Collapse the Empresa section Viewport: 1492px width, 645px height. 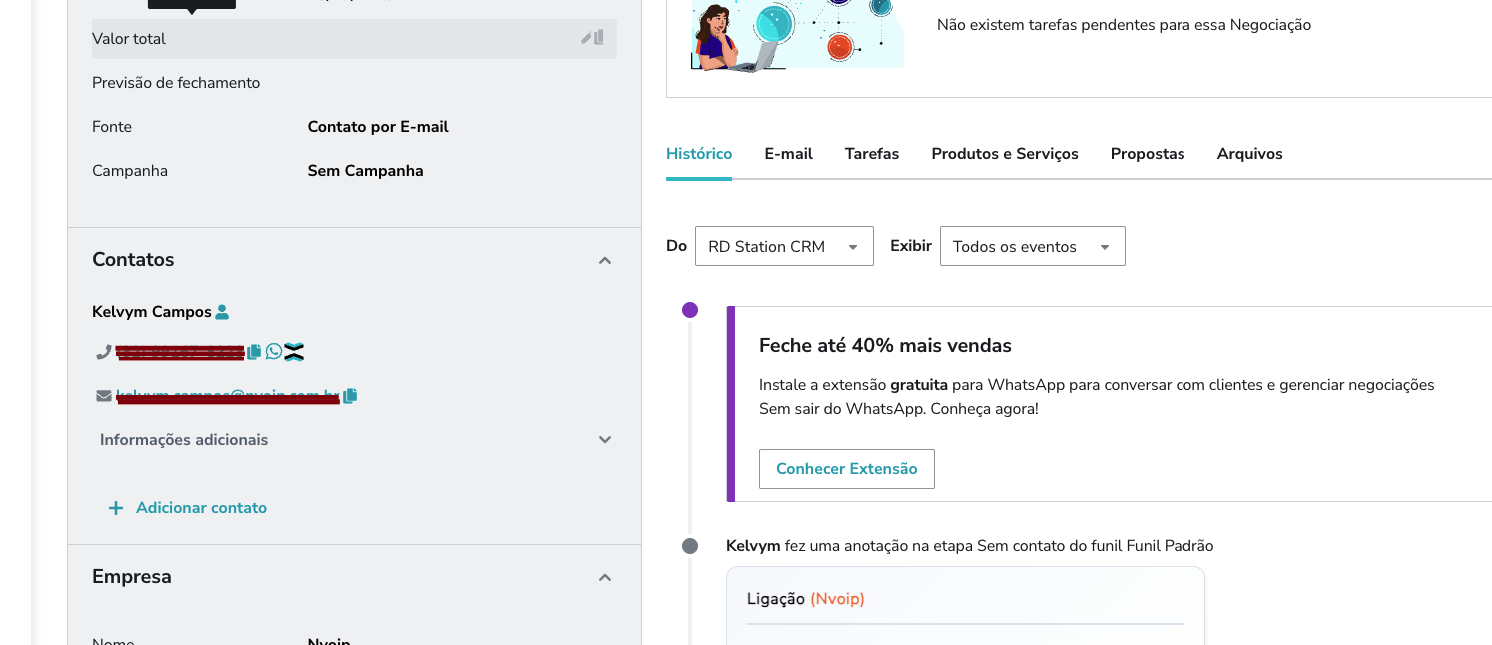click(x=604, y=577)
